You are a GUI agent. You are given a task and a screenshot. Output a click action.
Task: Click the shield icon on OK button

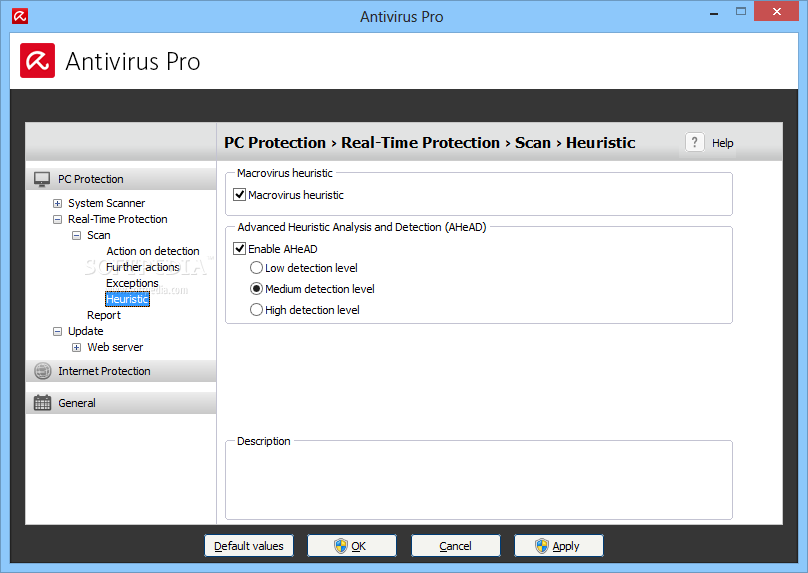341,546
